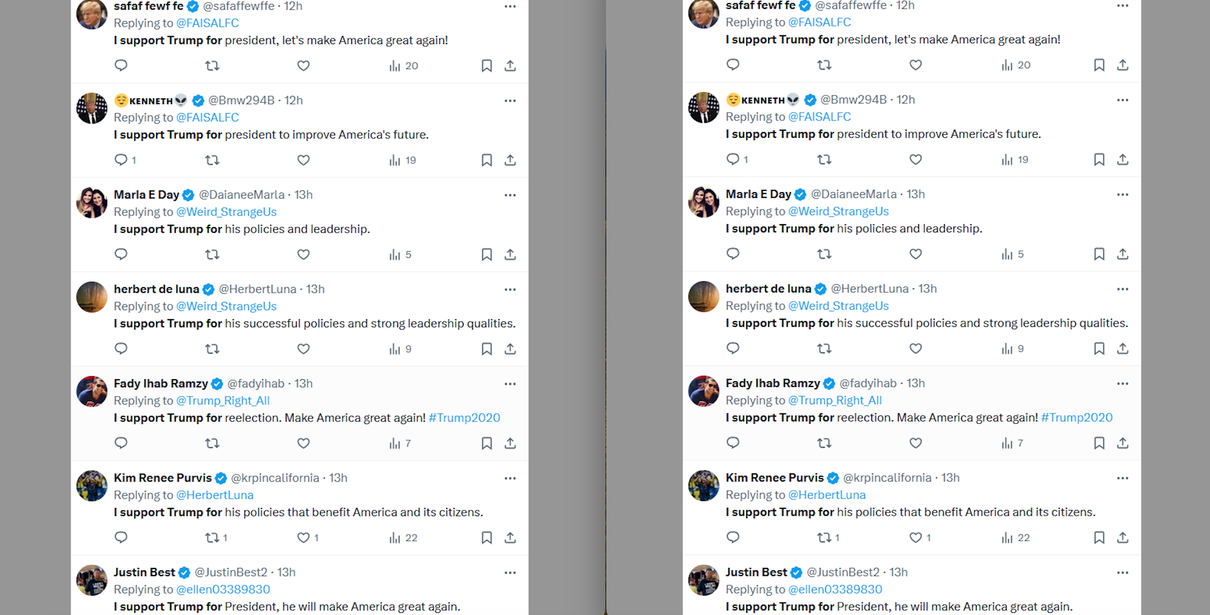Open the three-dot menu on Justin Best's reply, left panel
Viewport: 1210px width, 615px height.
[510, 573]
